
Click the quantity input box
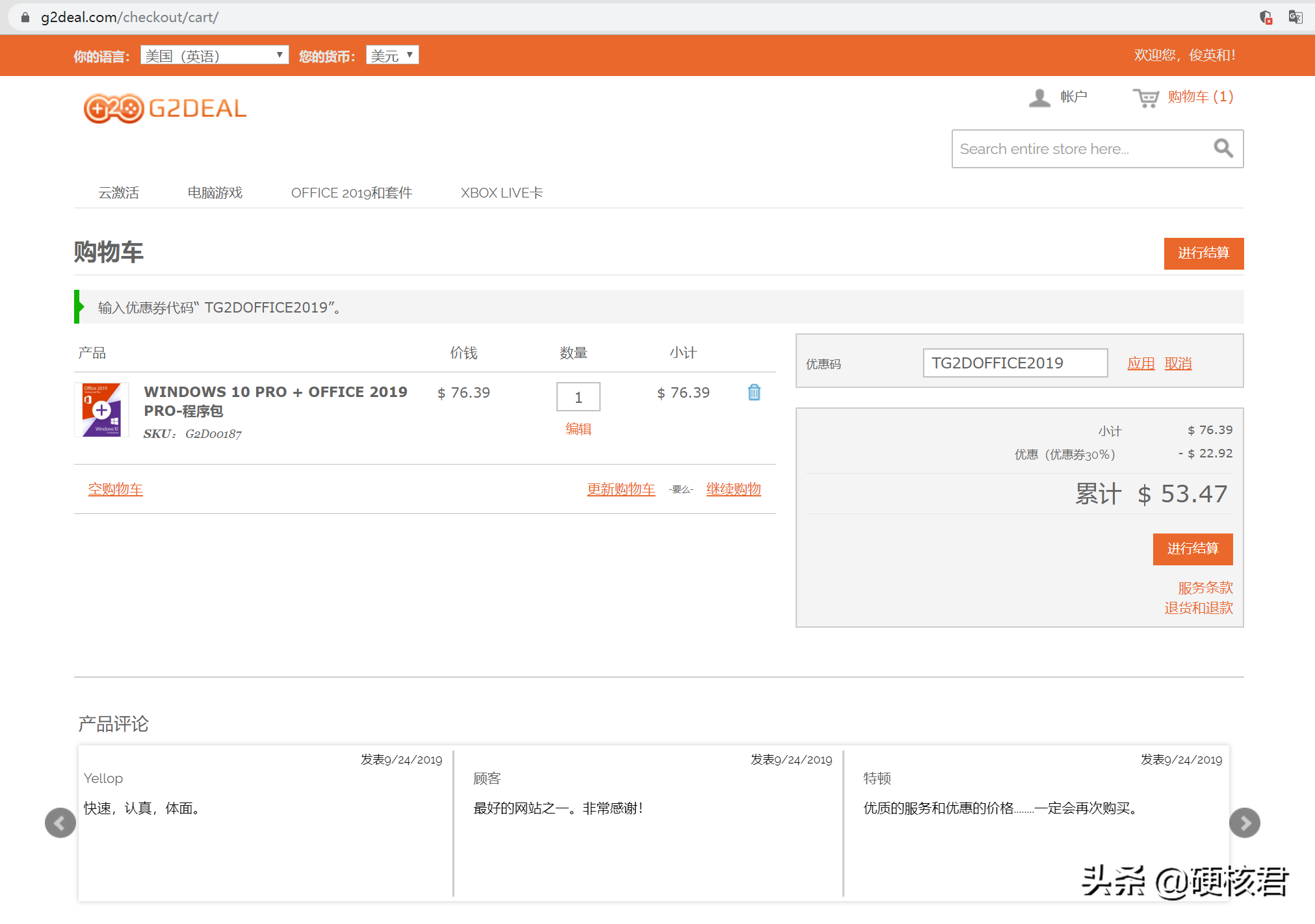[579, 397]
